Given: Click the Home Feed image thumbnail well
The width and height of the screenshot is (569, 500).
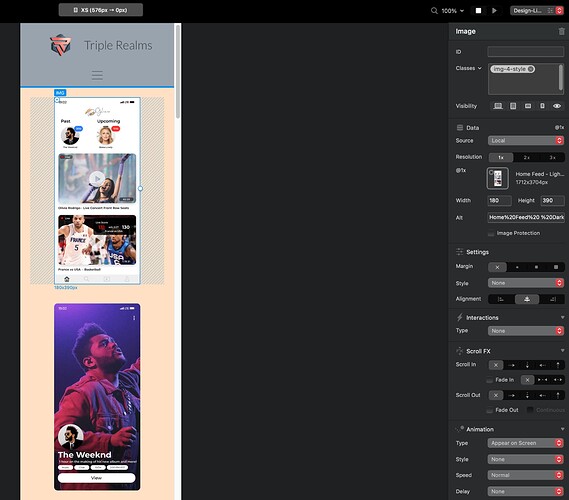Looking at the screenshot, I should (497, 178).
